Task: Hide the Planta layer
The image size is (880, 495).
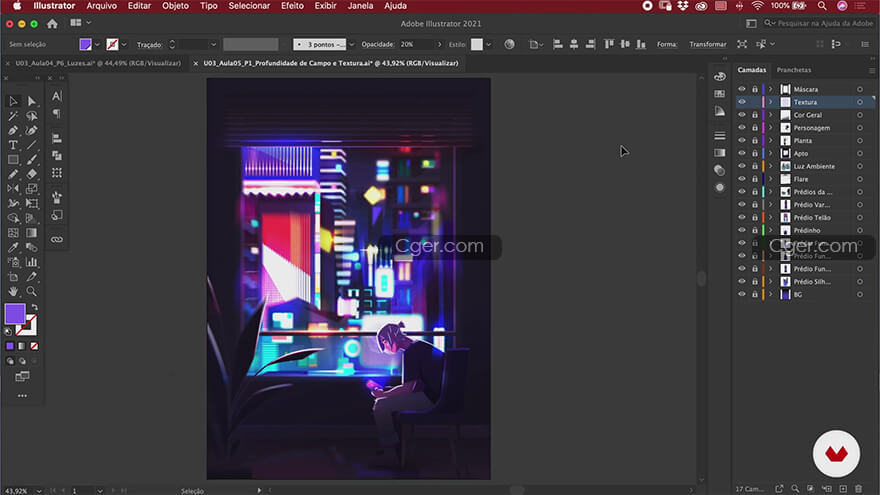Action: pyautogui.click(x=742, y=140)
